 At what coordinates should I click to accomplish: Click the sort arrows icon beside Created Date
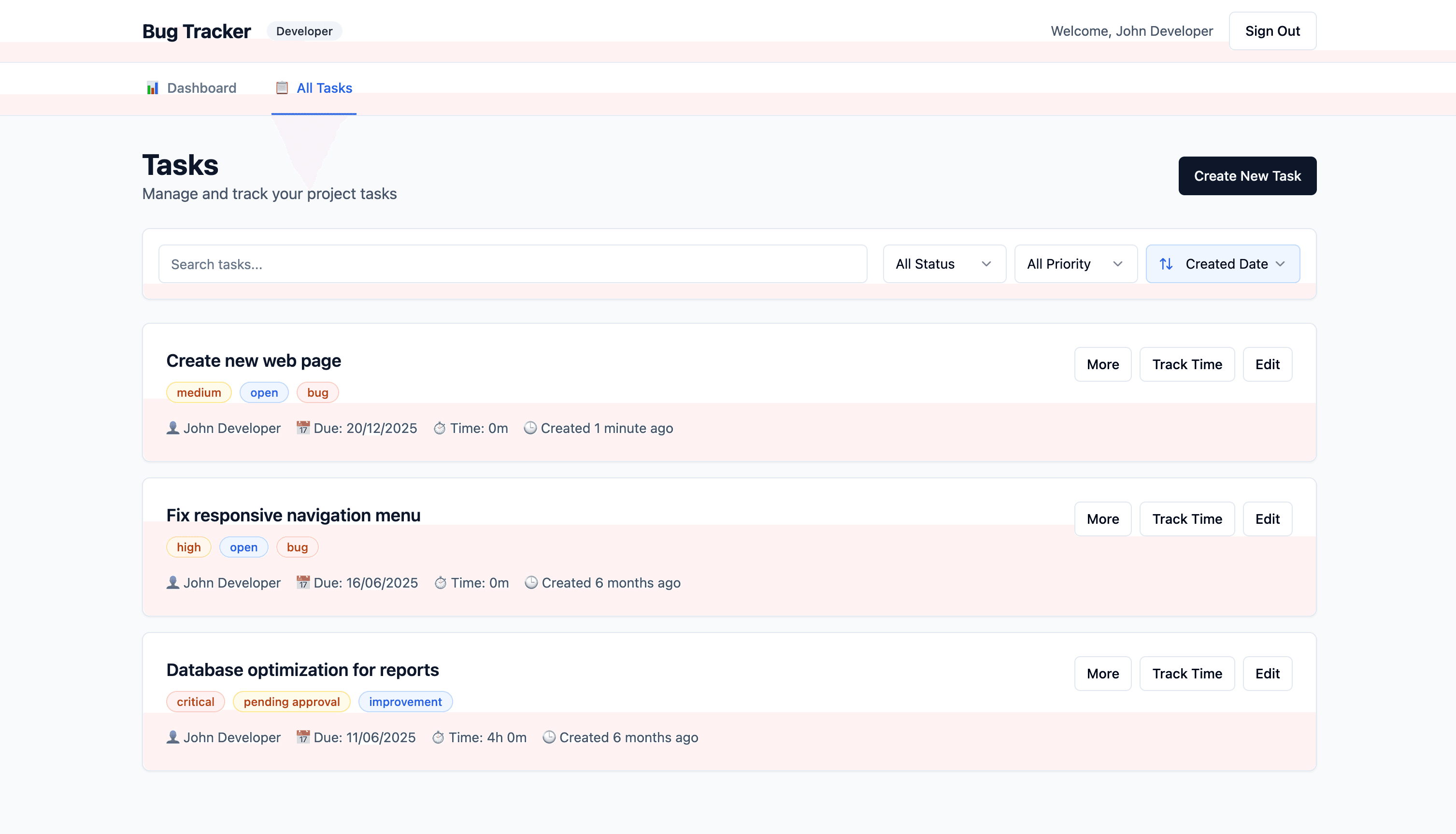pyautogui.click(x=1167, y=263)
